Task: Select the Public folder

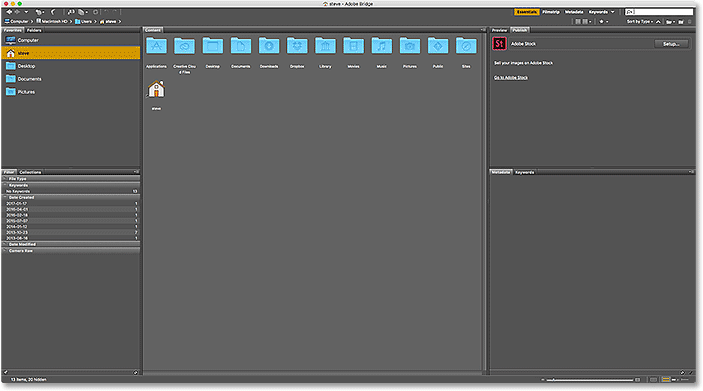Action: coord(438,46)
